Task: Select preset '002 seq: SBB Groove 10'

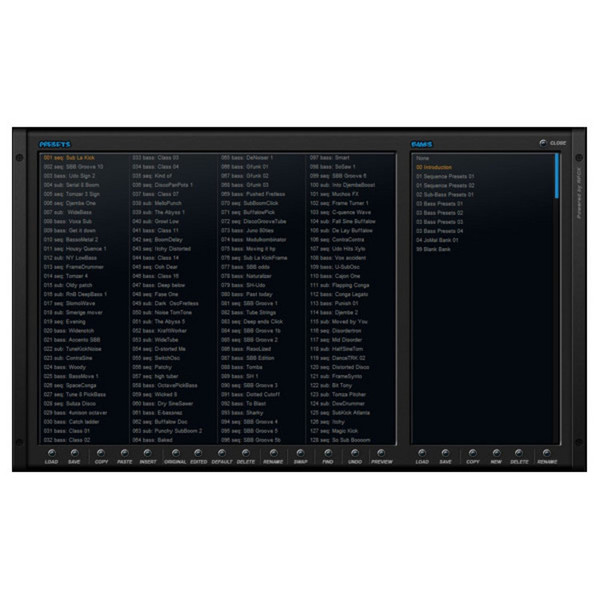Action: click(x=73, y=167)
